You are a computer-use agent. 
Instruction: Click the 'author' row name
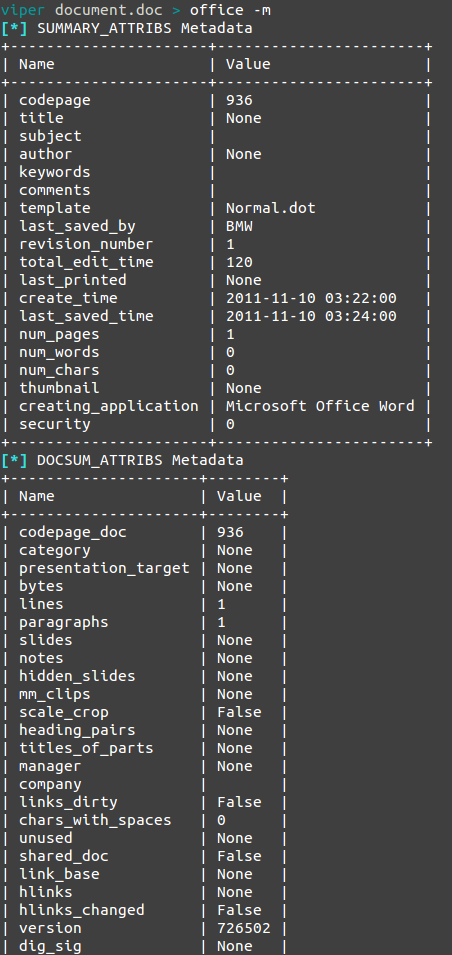(46, 155)
